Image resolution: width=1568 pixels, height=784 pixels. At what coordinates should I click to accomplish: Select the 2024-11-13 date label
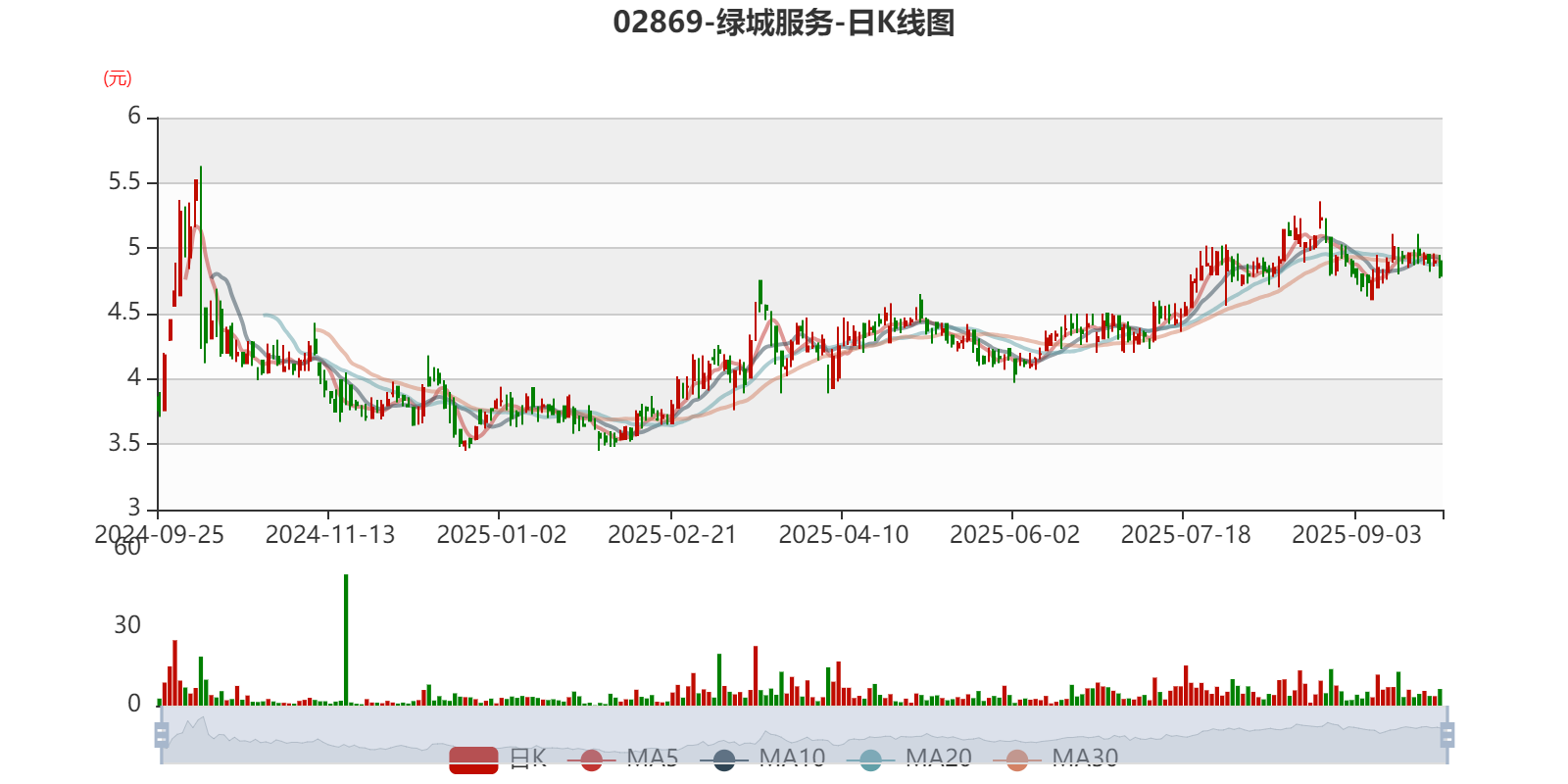330,535
